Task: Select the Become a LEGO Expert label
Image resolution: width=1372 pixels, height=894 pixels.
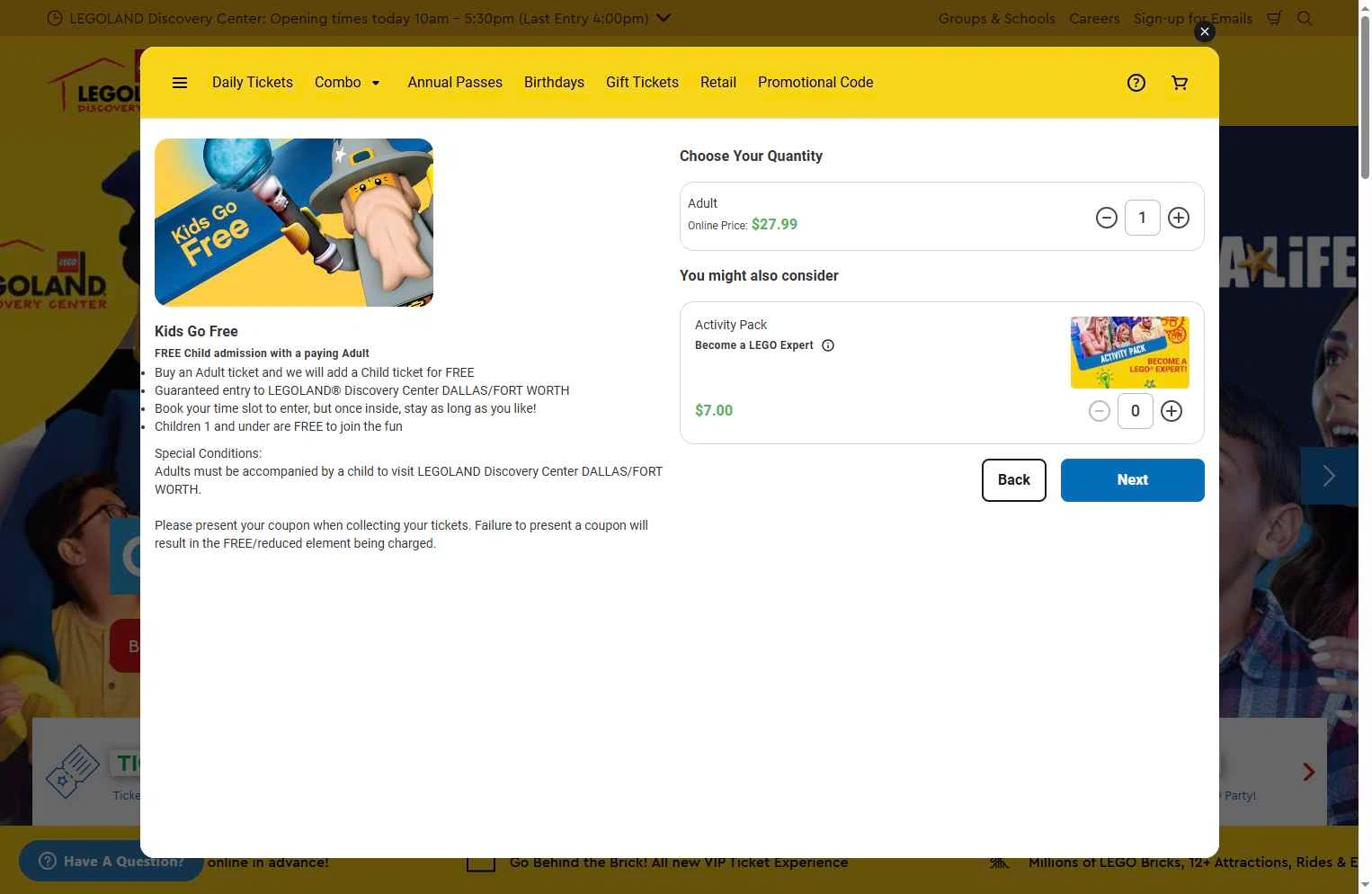Action: [753, 345]
